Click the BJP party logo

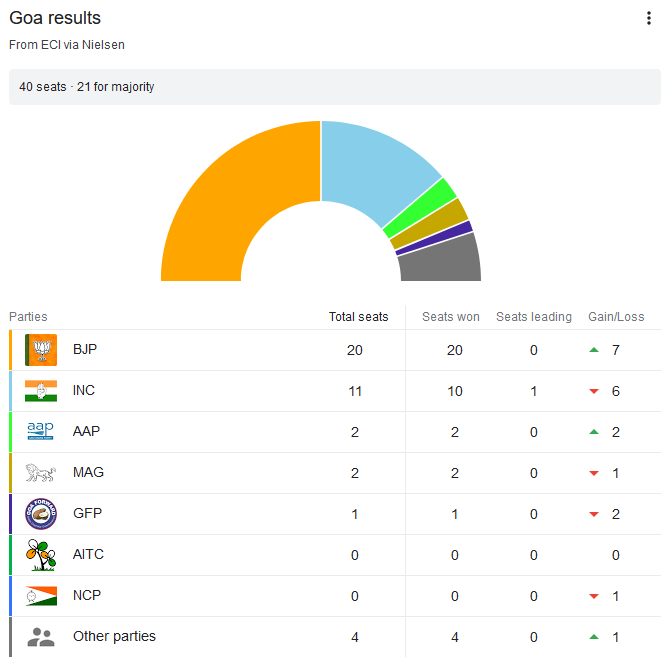pyautogui.click(x=41, y=350)
